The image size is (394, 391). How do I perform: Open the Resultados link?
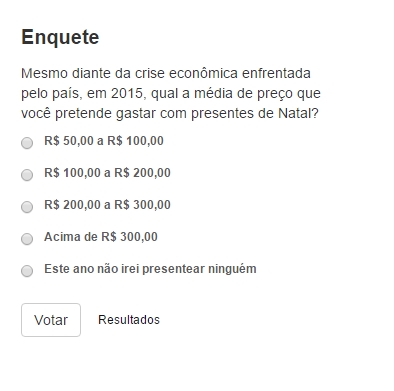pyautogui.click(x=129, y=320)
